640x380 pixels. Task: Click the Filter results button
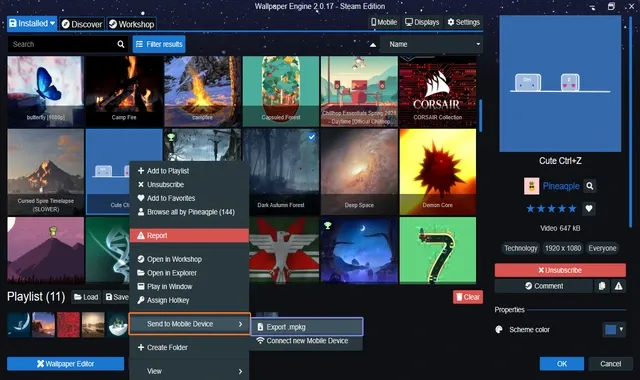tap(159, 44)
